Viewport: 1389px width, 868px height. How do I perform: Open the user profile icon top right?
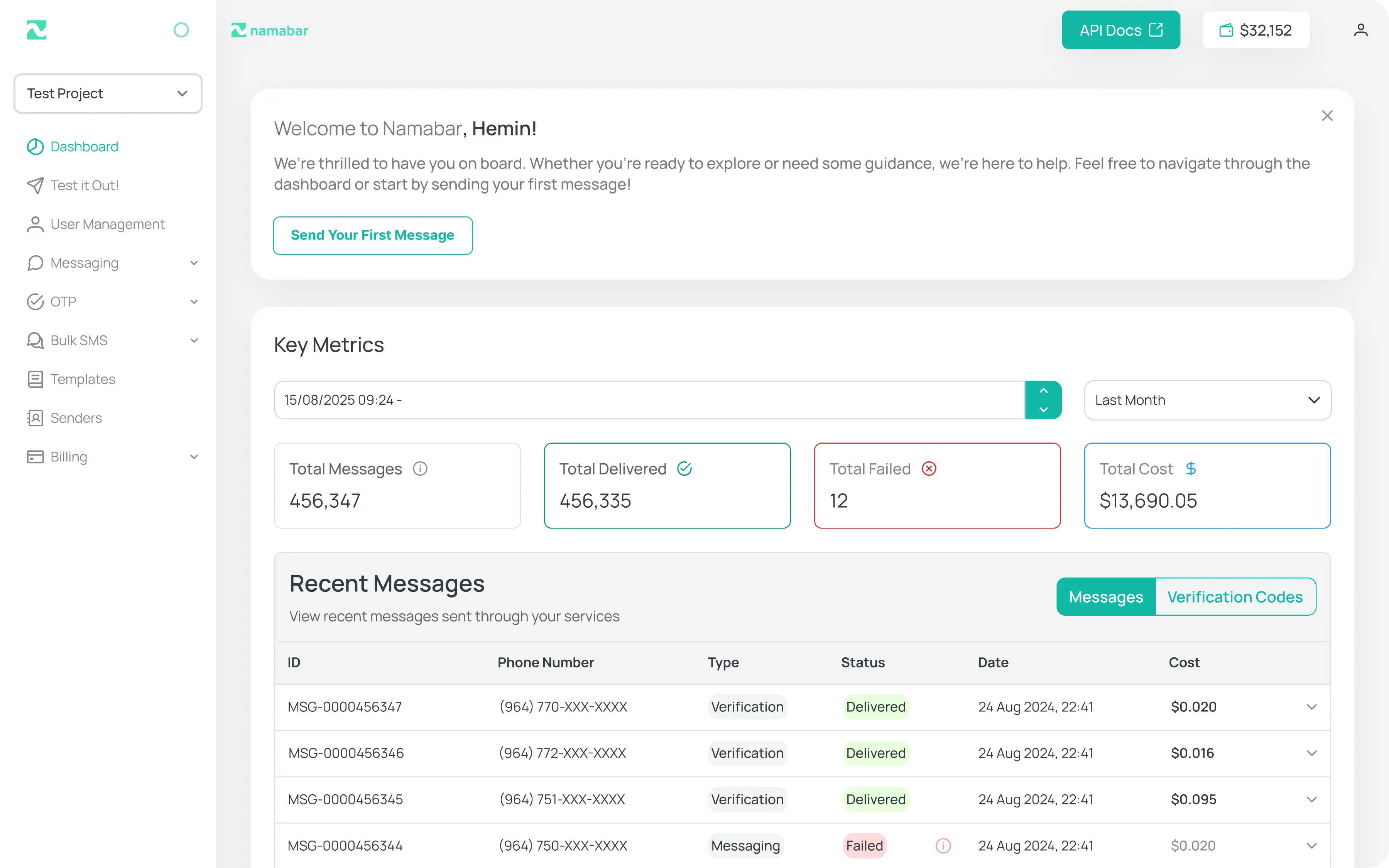1361,30
